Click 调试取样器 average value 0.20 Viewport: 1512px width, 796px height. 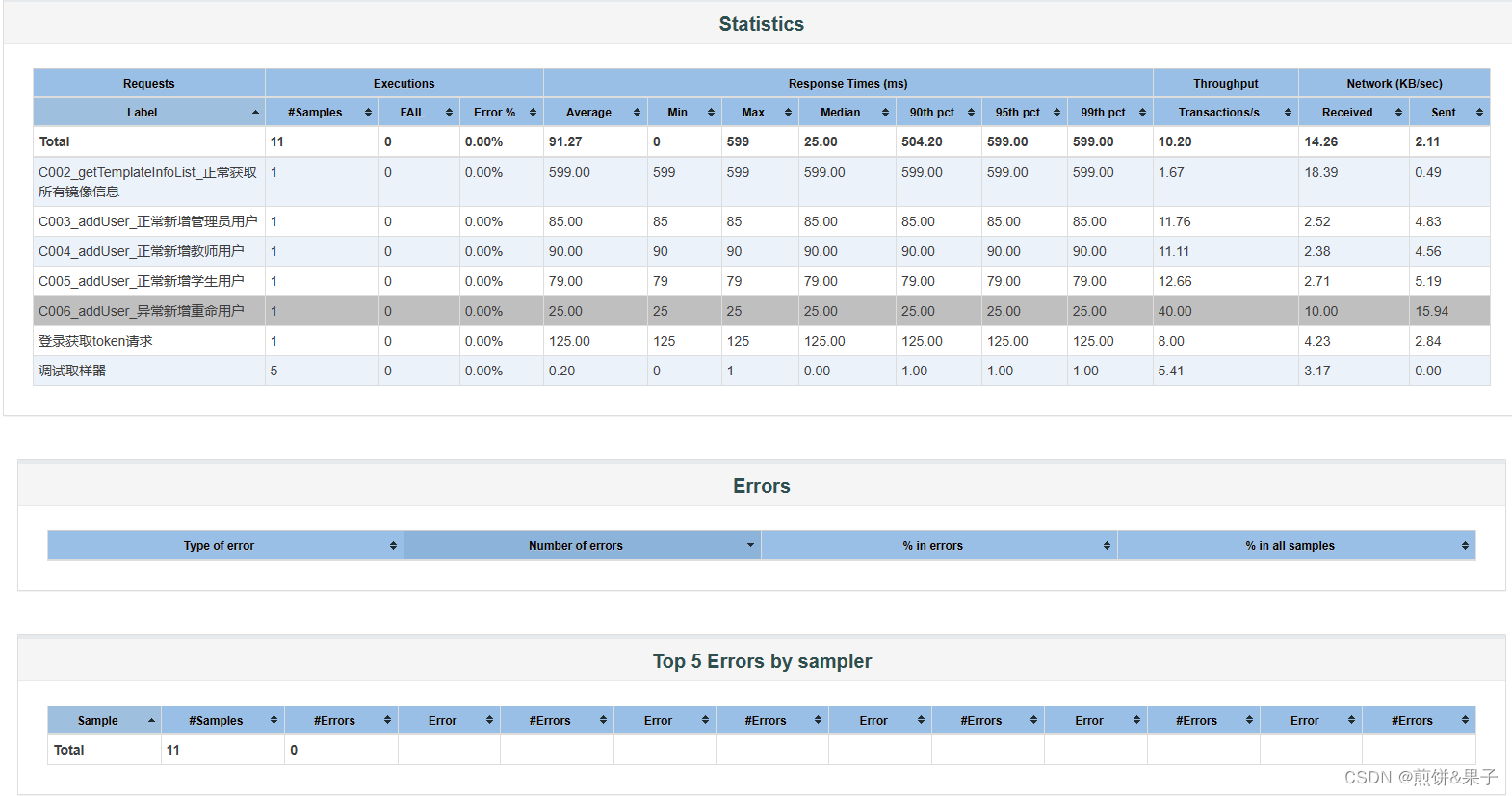pyautogui.click(x=561, y=371)
